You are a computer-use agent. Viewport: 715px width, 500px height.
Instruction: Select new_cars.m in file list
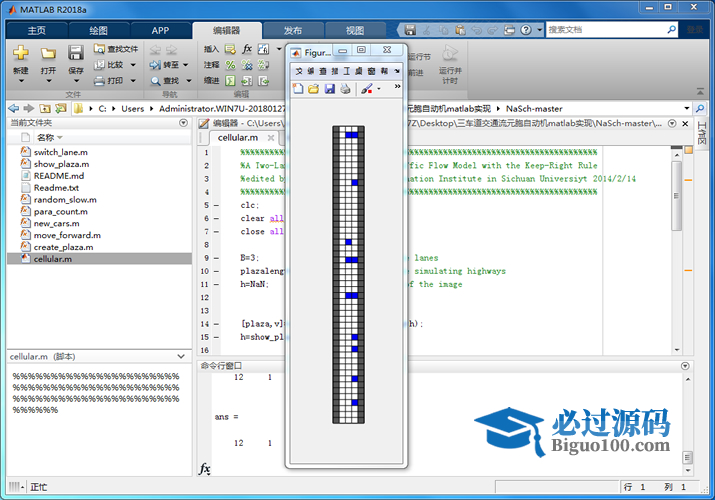tap(57, 223)
